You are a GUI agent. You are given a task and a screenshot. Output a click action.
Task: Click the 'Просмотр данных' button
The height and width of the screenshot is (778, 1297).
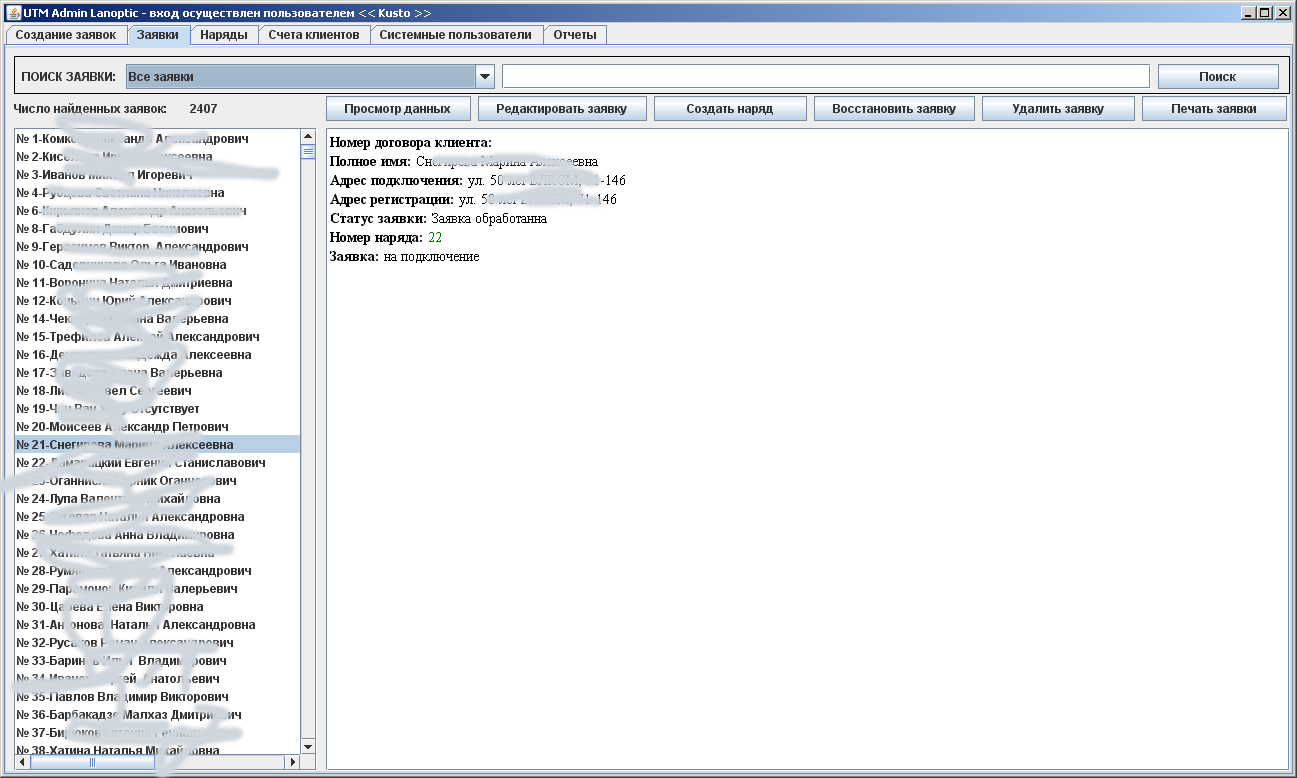tap(398, 109)
